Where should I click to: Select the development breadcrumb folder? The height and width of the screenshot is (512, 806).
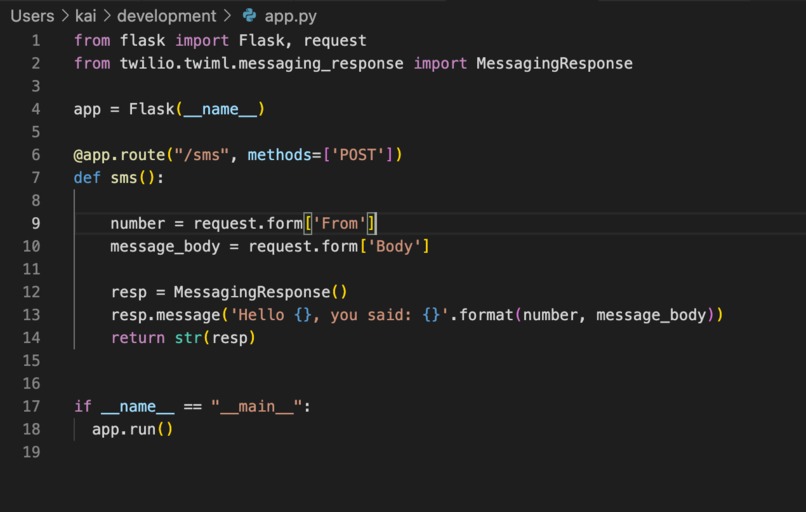pyautogui.click(x=167, y=16)
